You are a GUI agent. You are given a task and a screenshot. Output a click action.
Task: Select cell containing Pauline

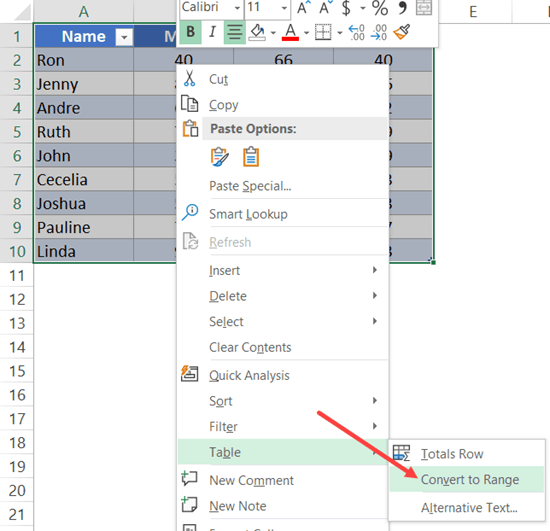pos(84,227)
